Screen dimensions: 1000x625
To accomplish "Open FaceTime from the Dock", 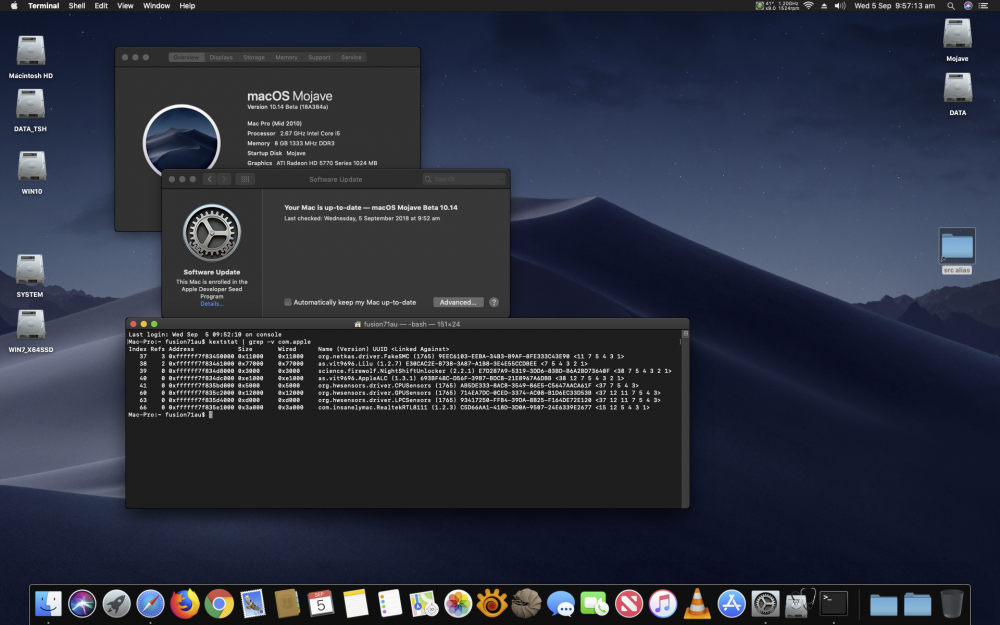I will [594, 603].
